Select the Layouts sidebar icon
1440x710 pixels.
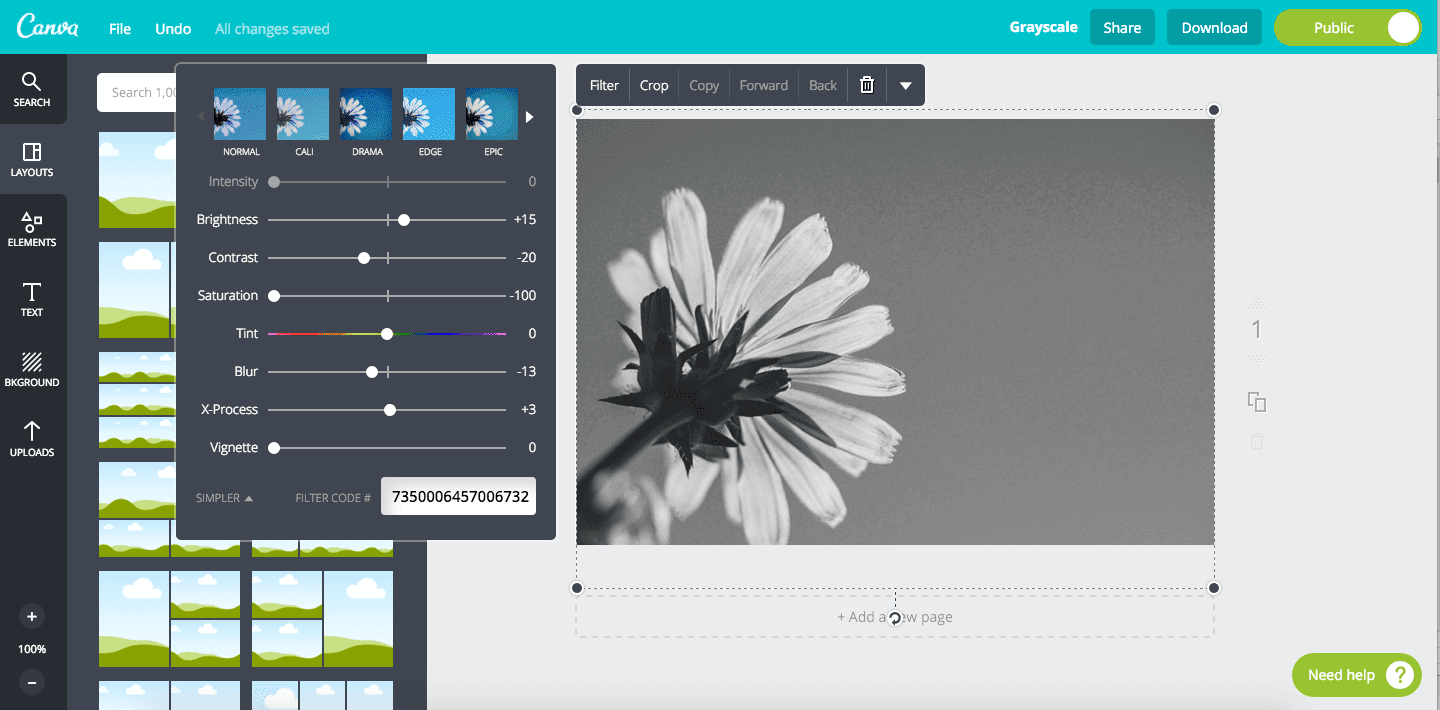(x=32, y=159)
